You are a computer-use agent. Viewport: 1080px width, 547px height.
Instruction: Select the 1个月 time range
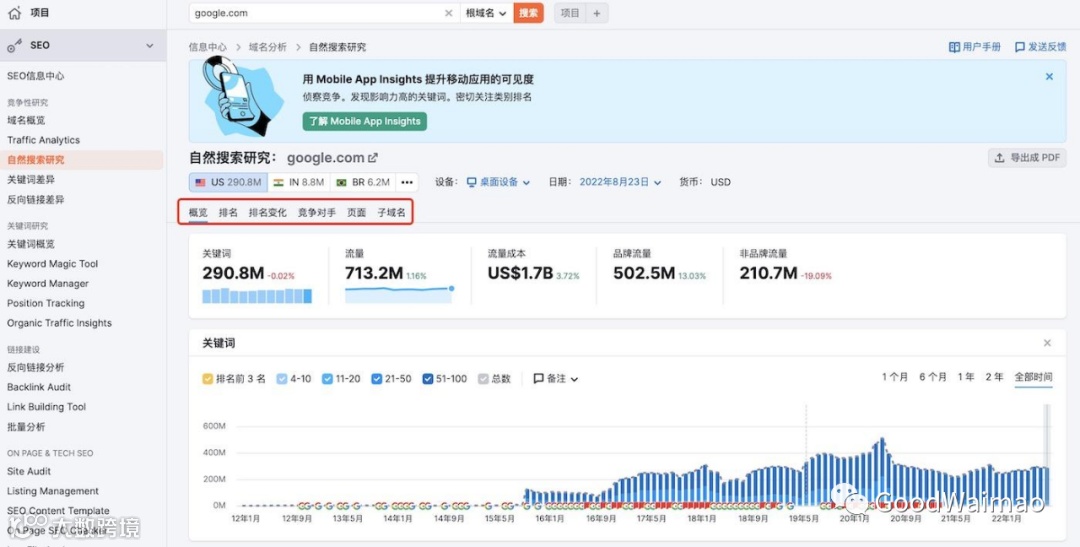coord(895,378)
